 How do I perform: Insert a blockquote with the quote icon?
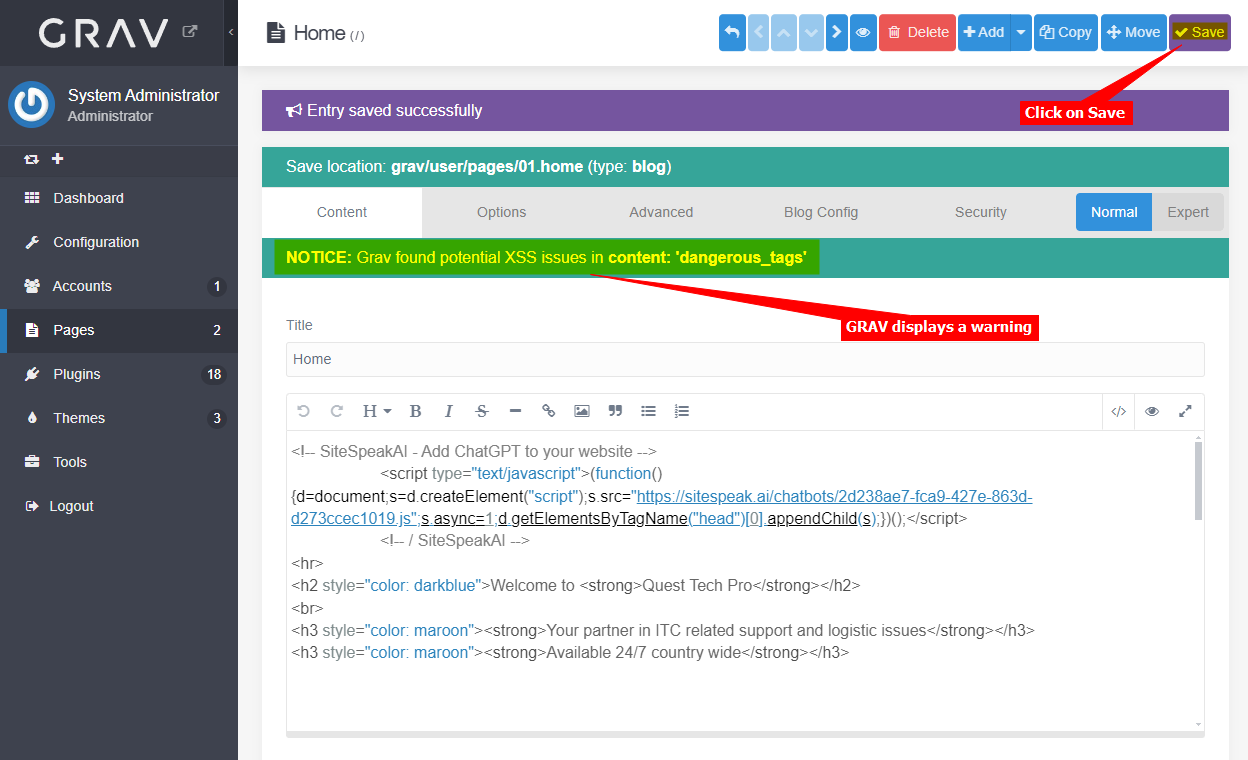click(615, 411)
